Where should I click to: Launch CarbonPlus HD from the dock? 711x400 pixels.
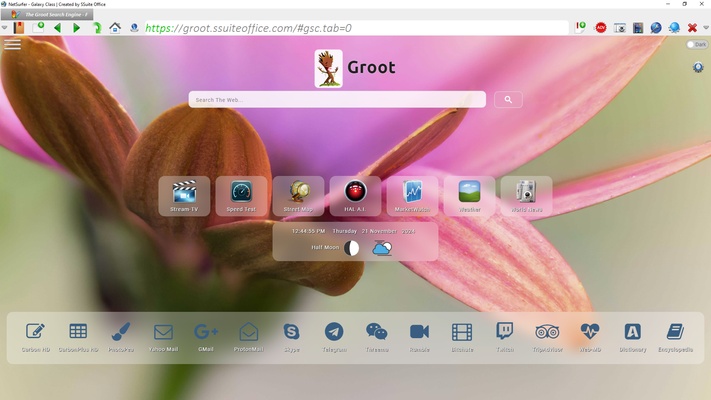[78, 337]
